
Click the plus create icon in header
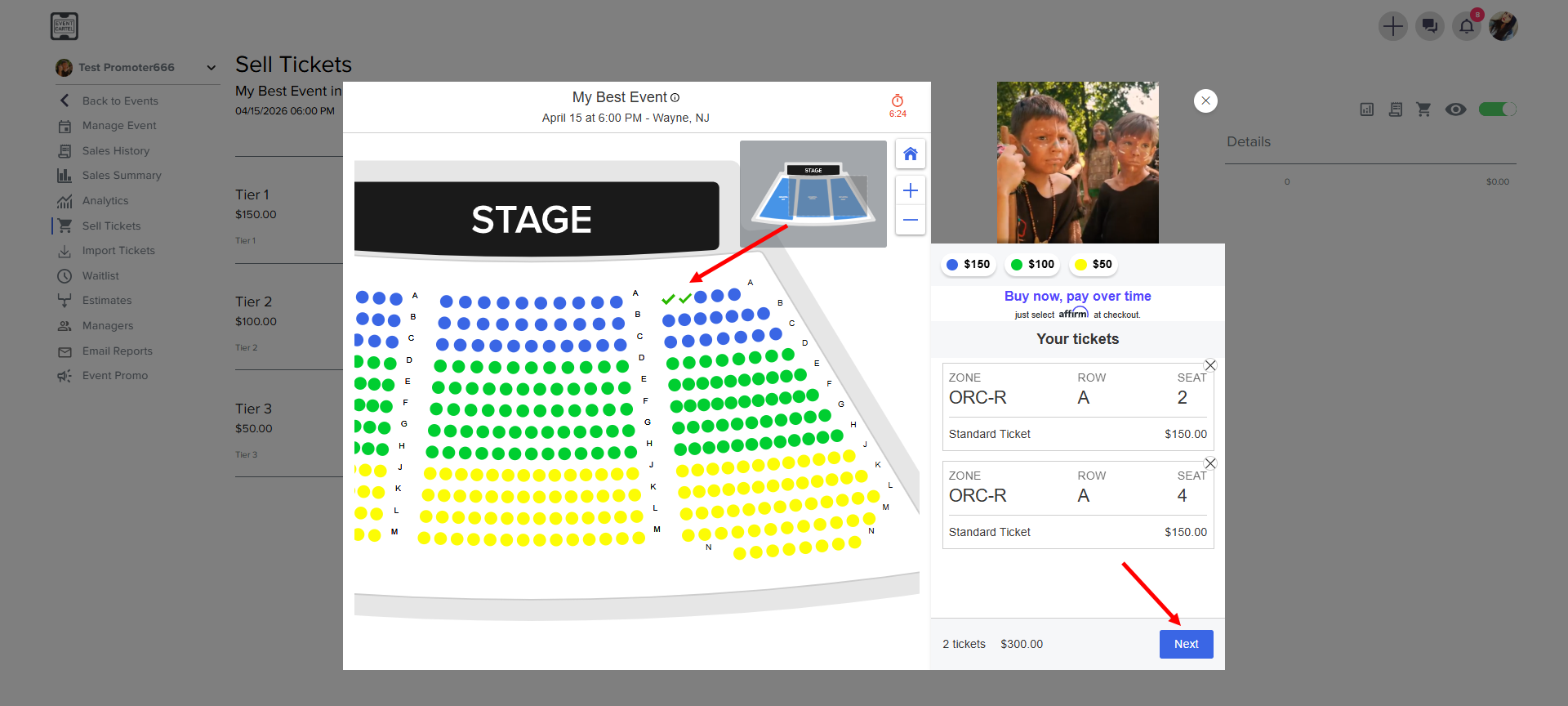tap(1393, 26)
